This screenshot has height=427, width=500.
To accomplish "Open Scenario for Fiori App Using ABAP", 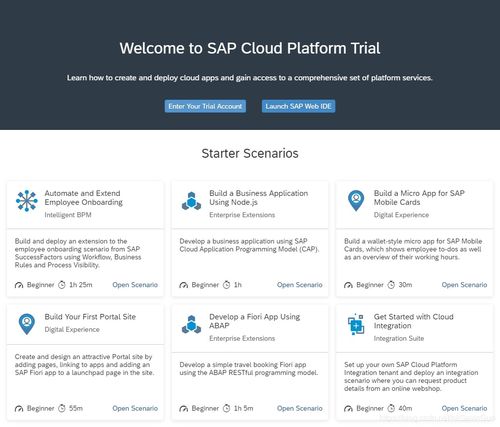I will (300, 408).
